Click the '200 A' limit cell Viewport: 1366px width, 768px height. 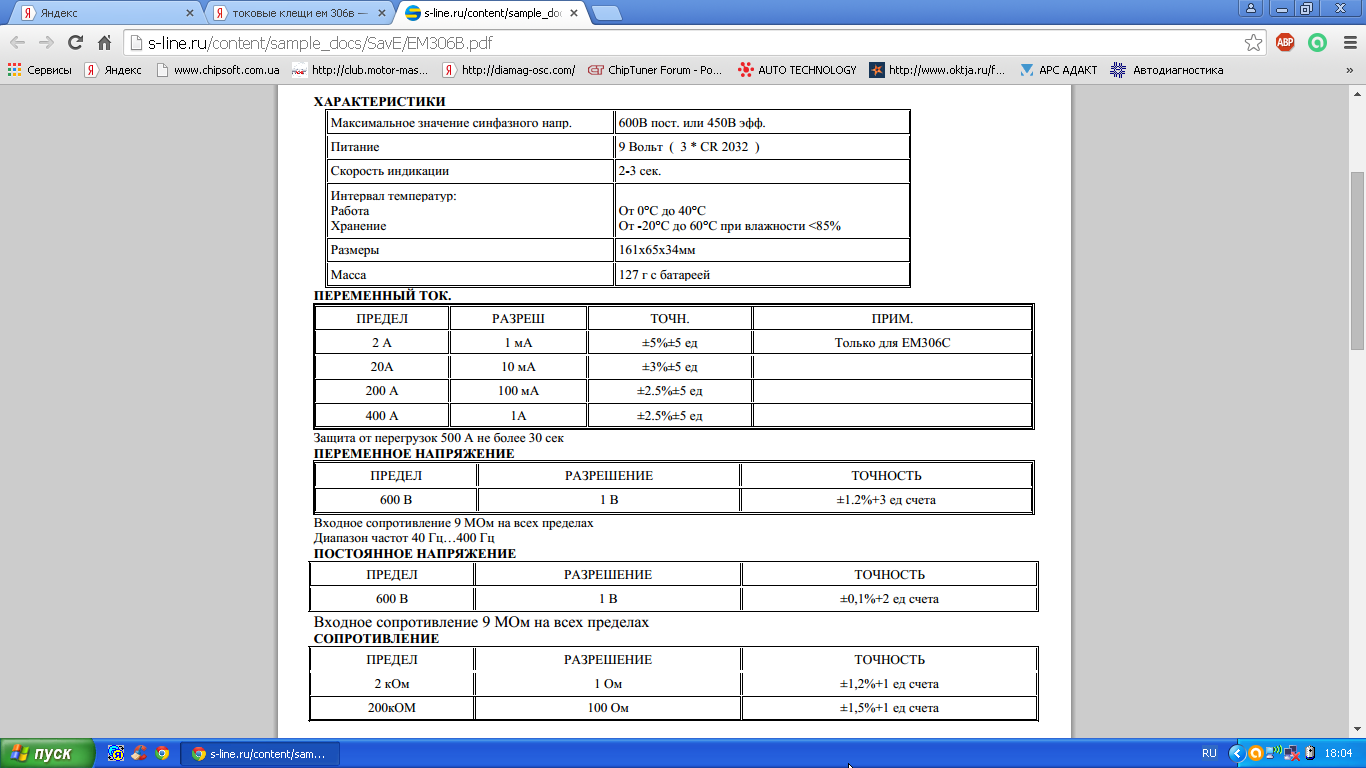pyautogui.click(x=382, y=391)
